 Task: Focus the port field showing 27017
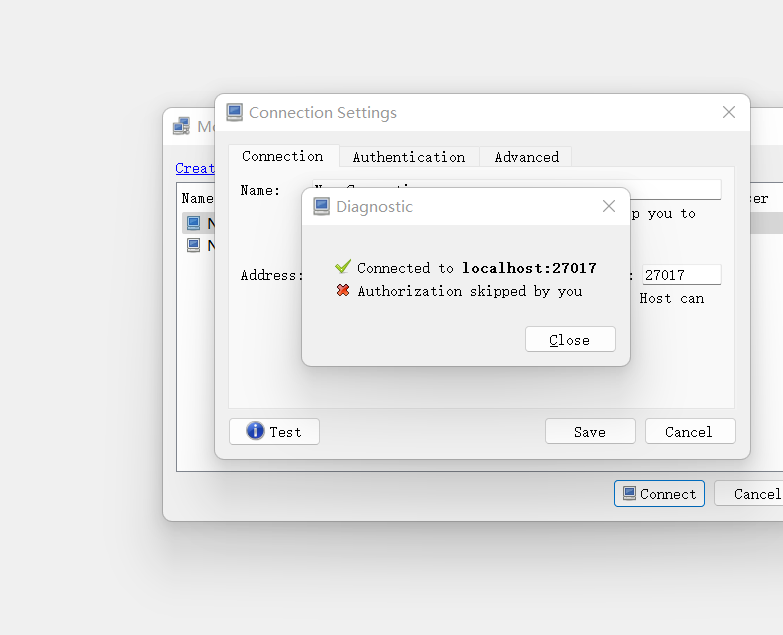pos(680,274)
